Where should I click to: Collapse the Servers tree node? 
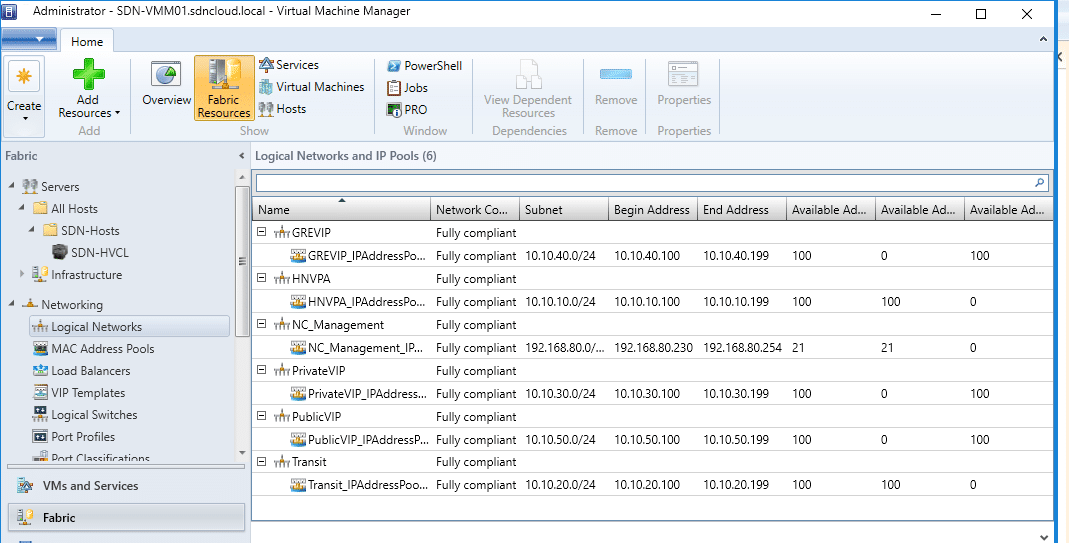point(11,186)
